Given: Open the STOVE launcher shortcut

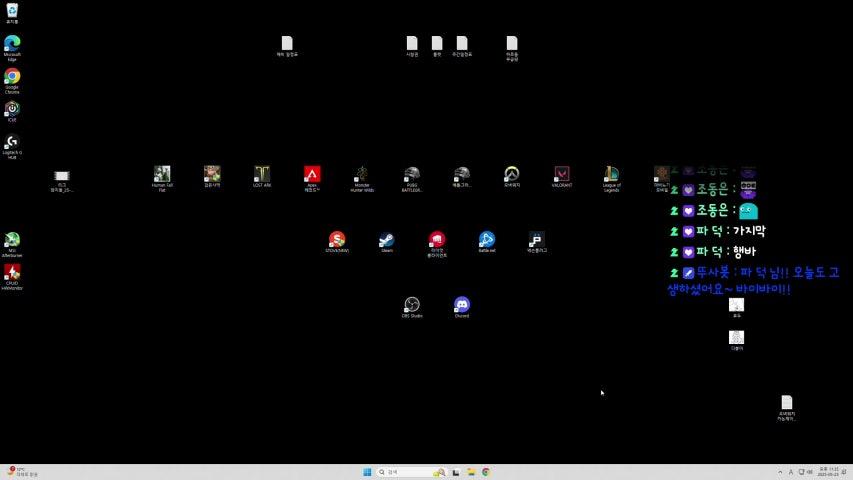Looking at the screenshot, I should click(337, 242).
